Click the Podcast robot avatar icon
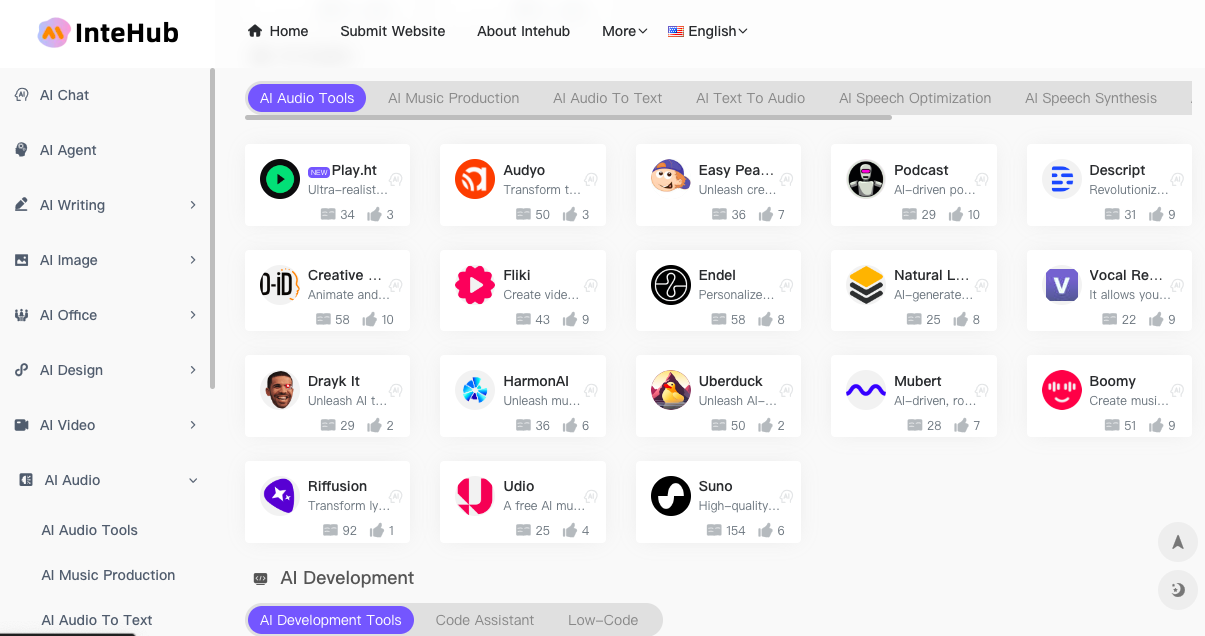This screenshot has width=1205, height=636. [866, 180]
